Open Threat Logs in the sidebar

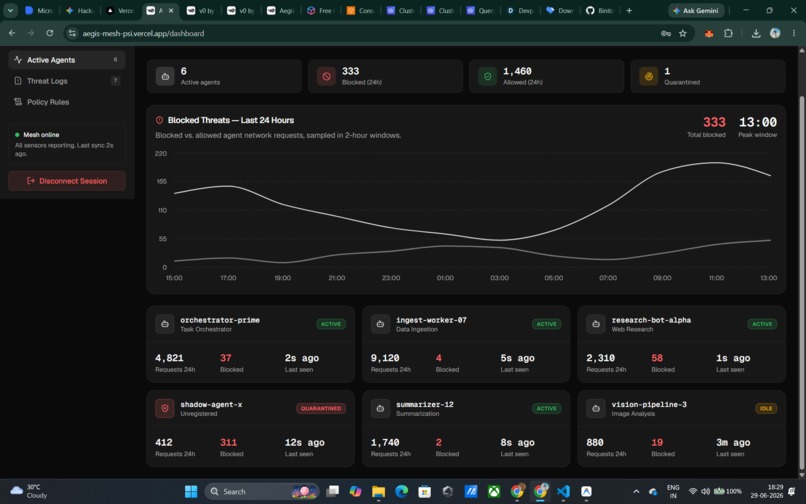66,81
